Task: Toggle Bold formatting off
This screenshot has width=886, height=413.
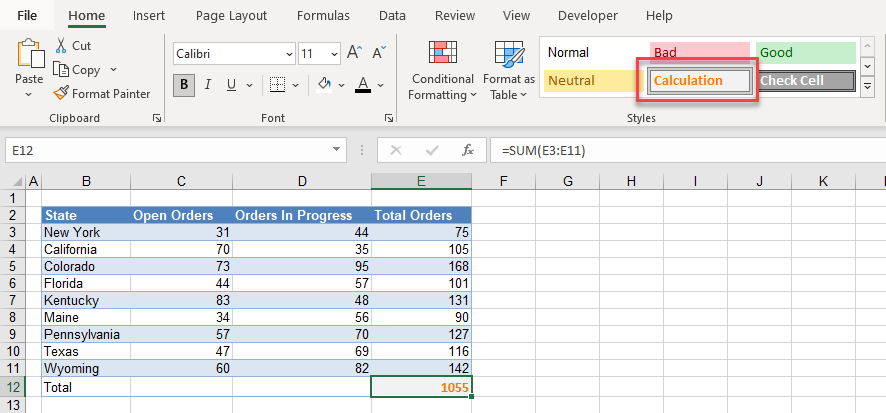Action: point(184,85)
